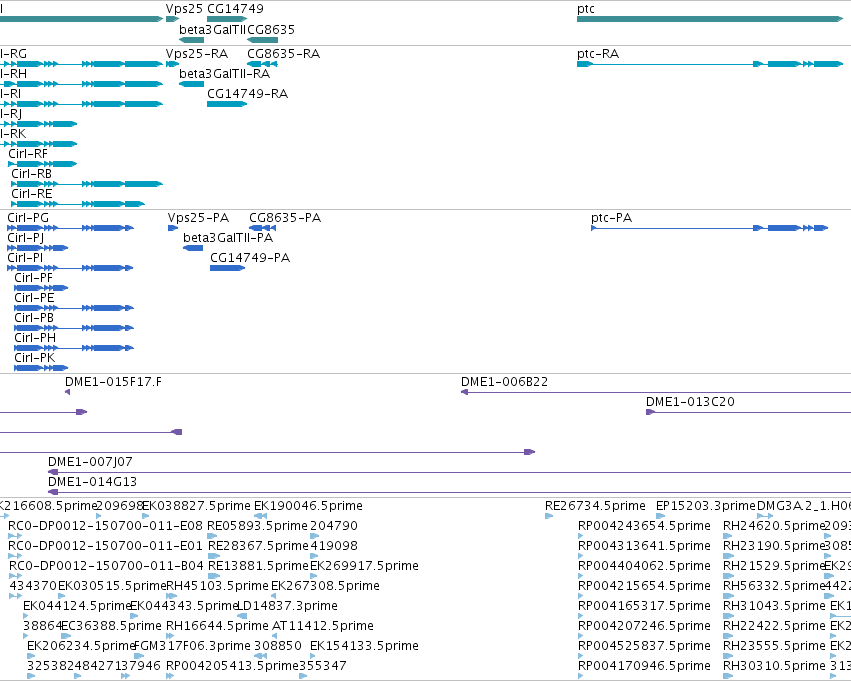Click the beta3GalTII-RA transcript label
The height and width of the screenshot is (681, 851).
pos(224,74)
